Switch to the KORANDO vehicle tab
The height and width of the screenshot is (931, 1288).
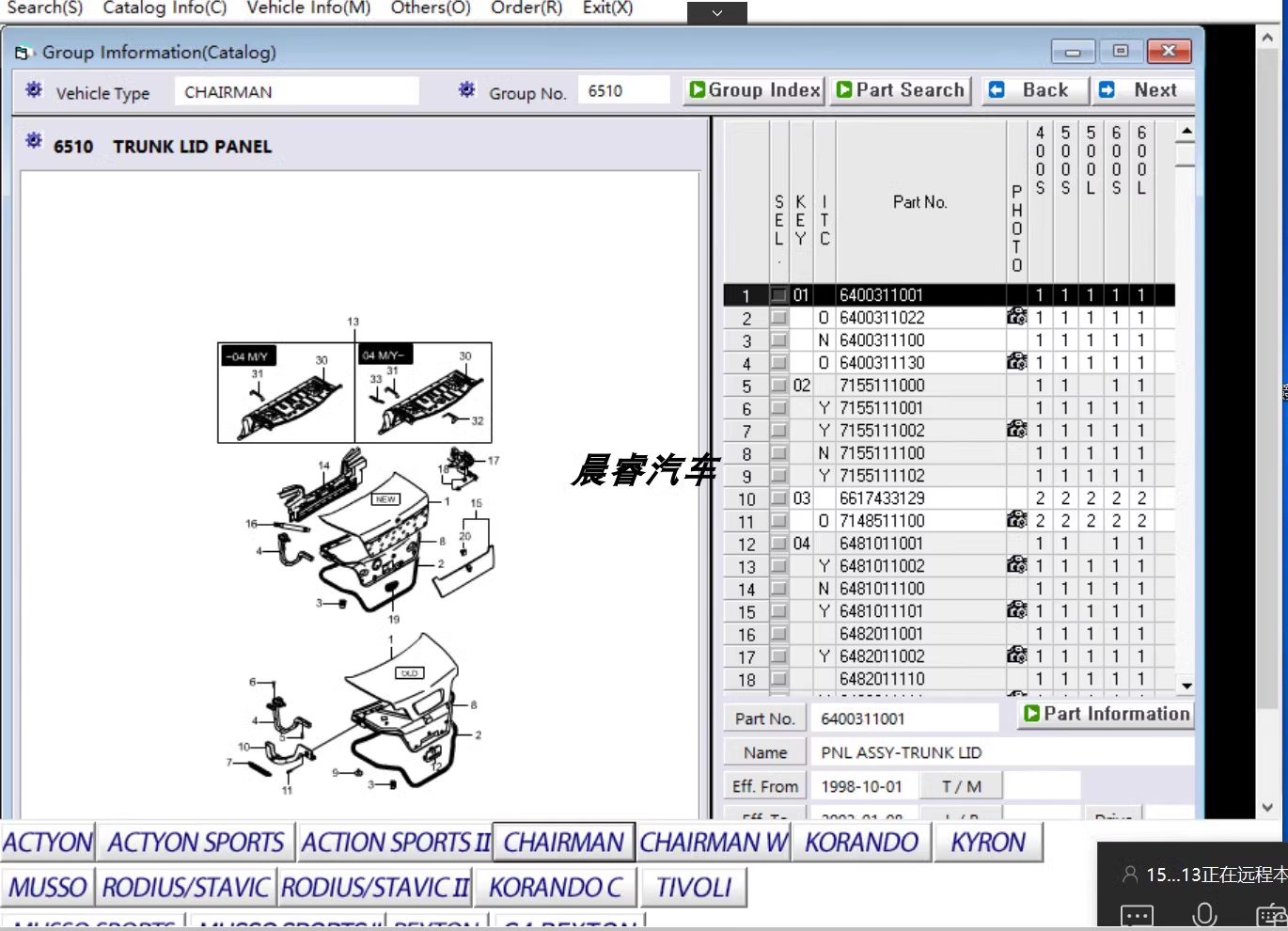click(x=861, y=843)
